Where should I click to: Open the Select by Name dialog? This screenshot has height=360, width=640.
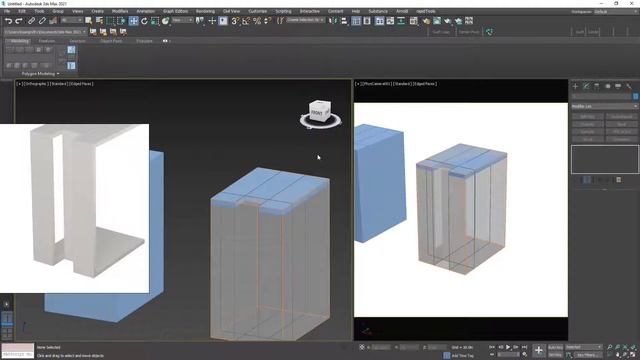coord(99,21)
